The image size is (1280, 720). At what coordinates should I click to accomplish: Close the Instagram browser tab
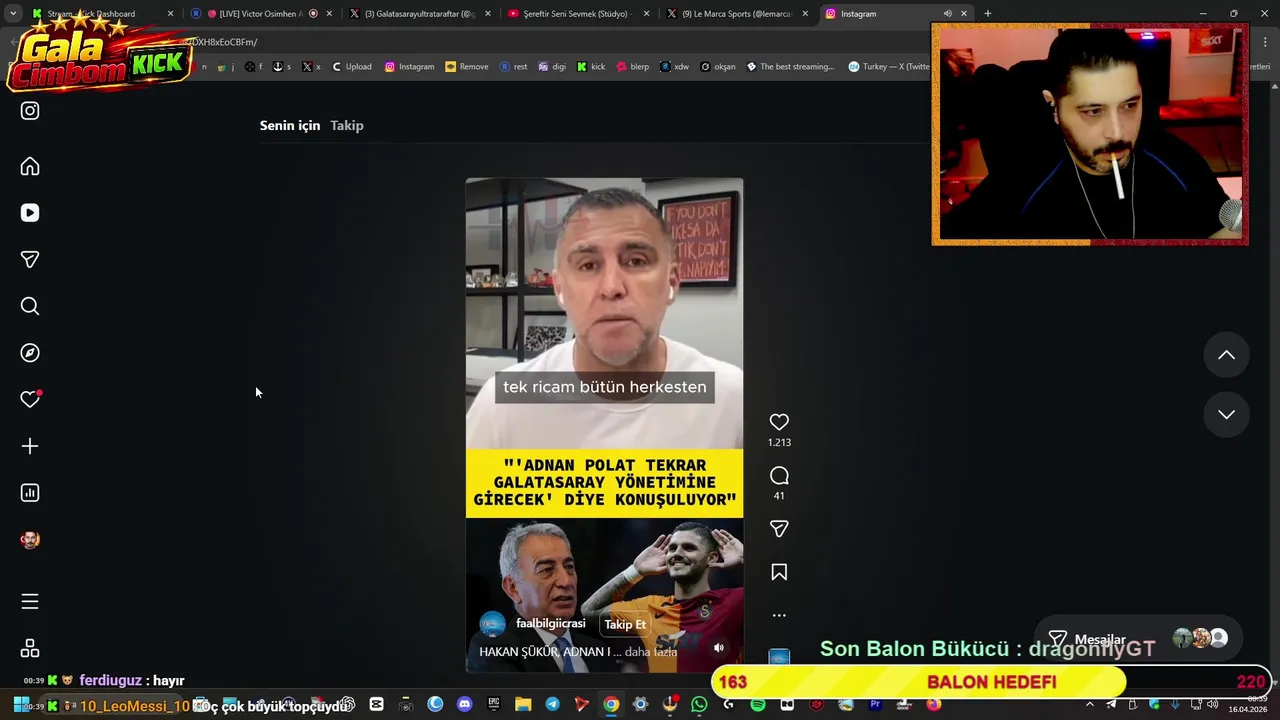[964, 14]
